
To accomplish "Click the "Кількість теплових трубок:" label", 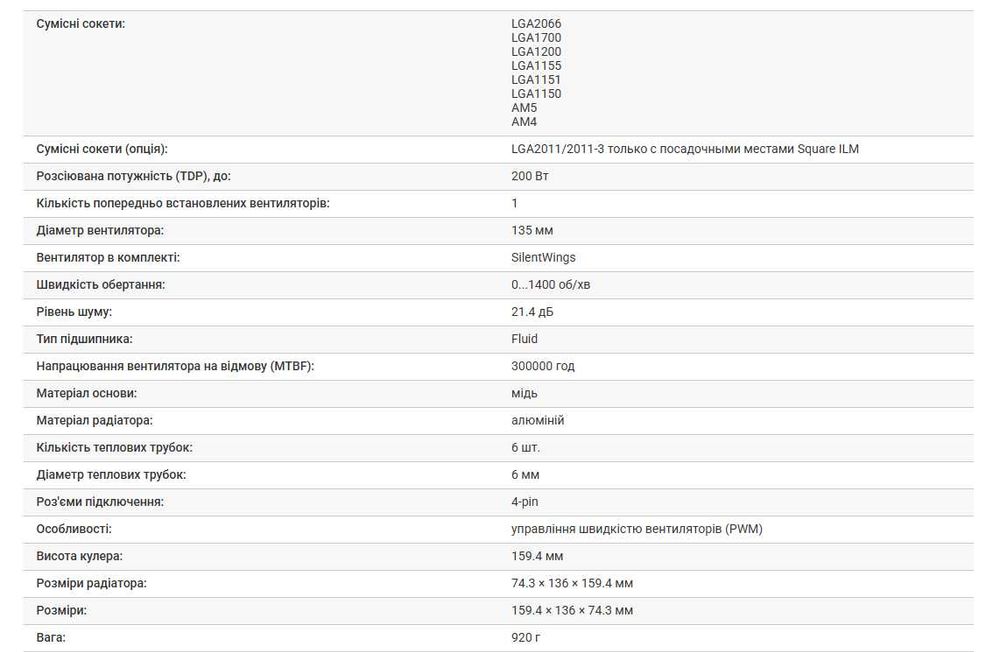I will tap(114, 447).
